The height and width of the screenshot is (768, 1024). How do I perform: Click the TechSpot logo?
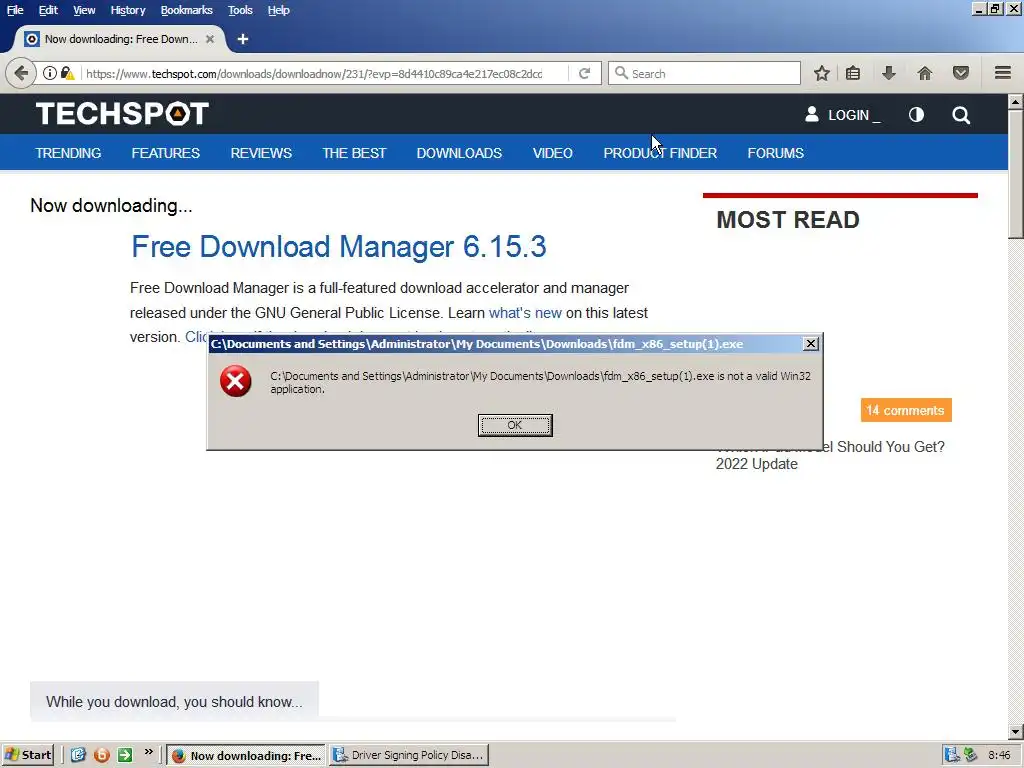(x=122, y=114)
